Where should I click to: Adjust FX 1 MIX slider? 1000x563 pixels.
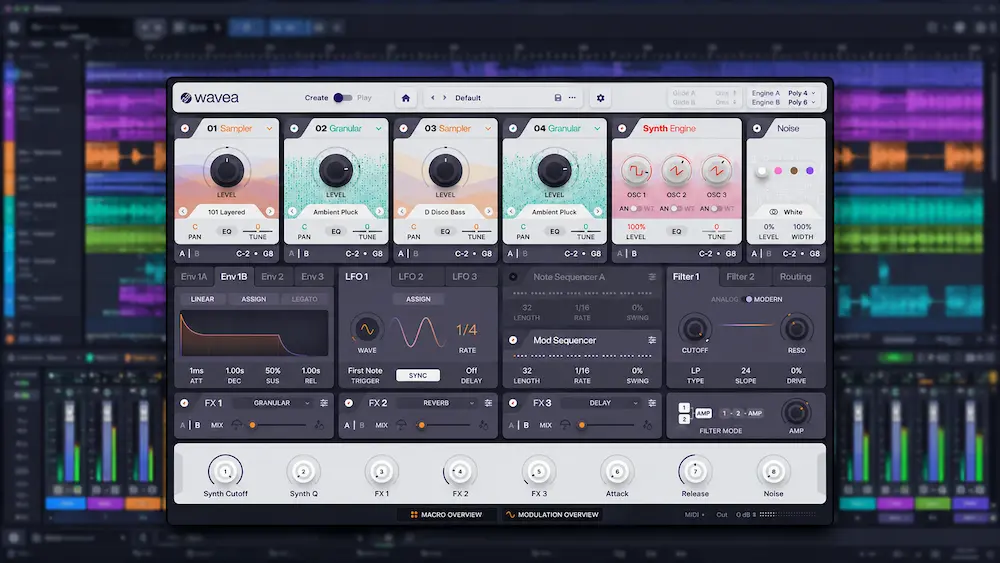[x=278, y=425]
